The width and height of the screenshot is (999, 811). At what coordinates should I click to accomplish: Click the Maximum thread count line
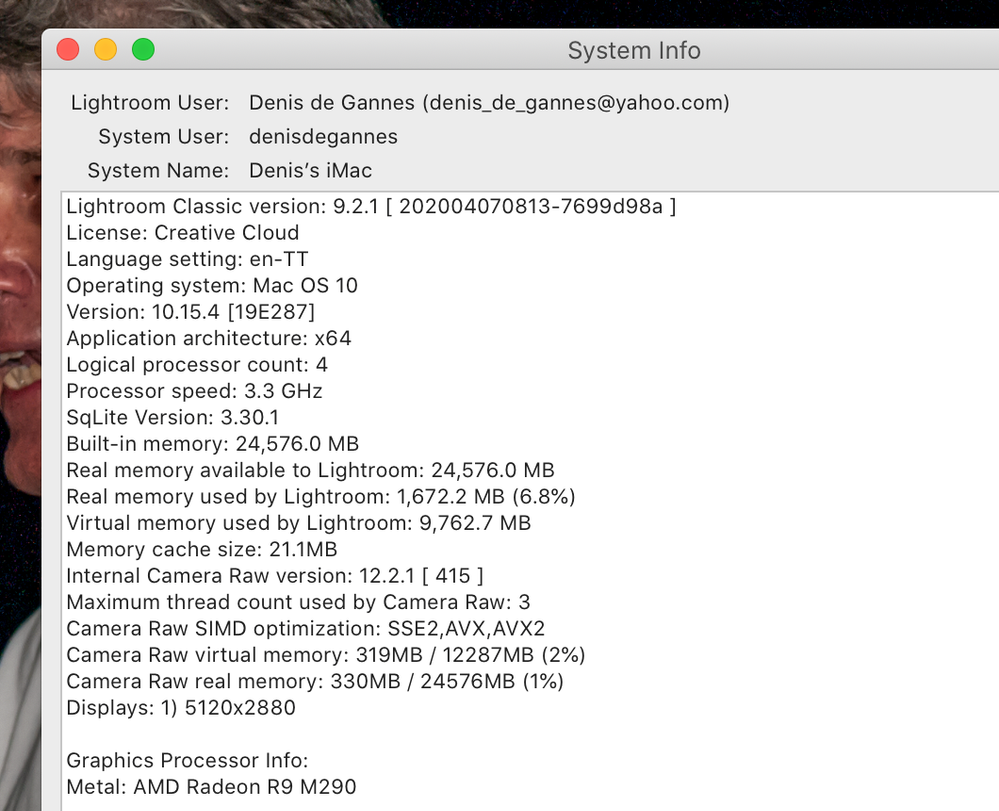tap(298, 602)
